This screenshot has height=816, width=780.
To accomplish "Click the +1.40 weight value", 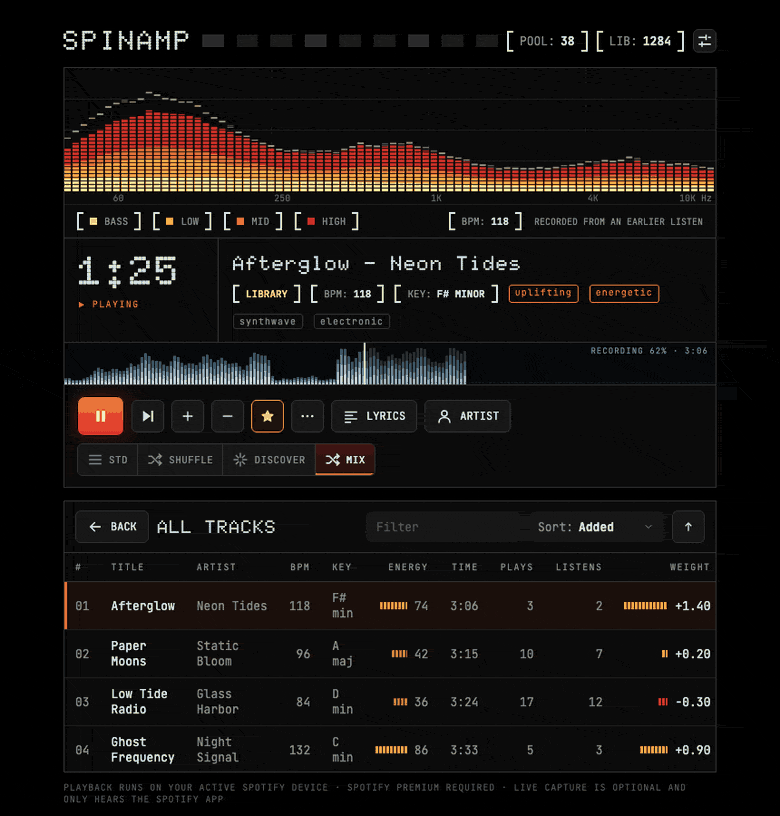I will pyautogui.click(x=693, y=606).
